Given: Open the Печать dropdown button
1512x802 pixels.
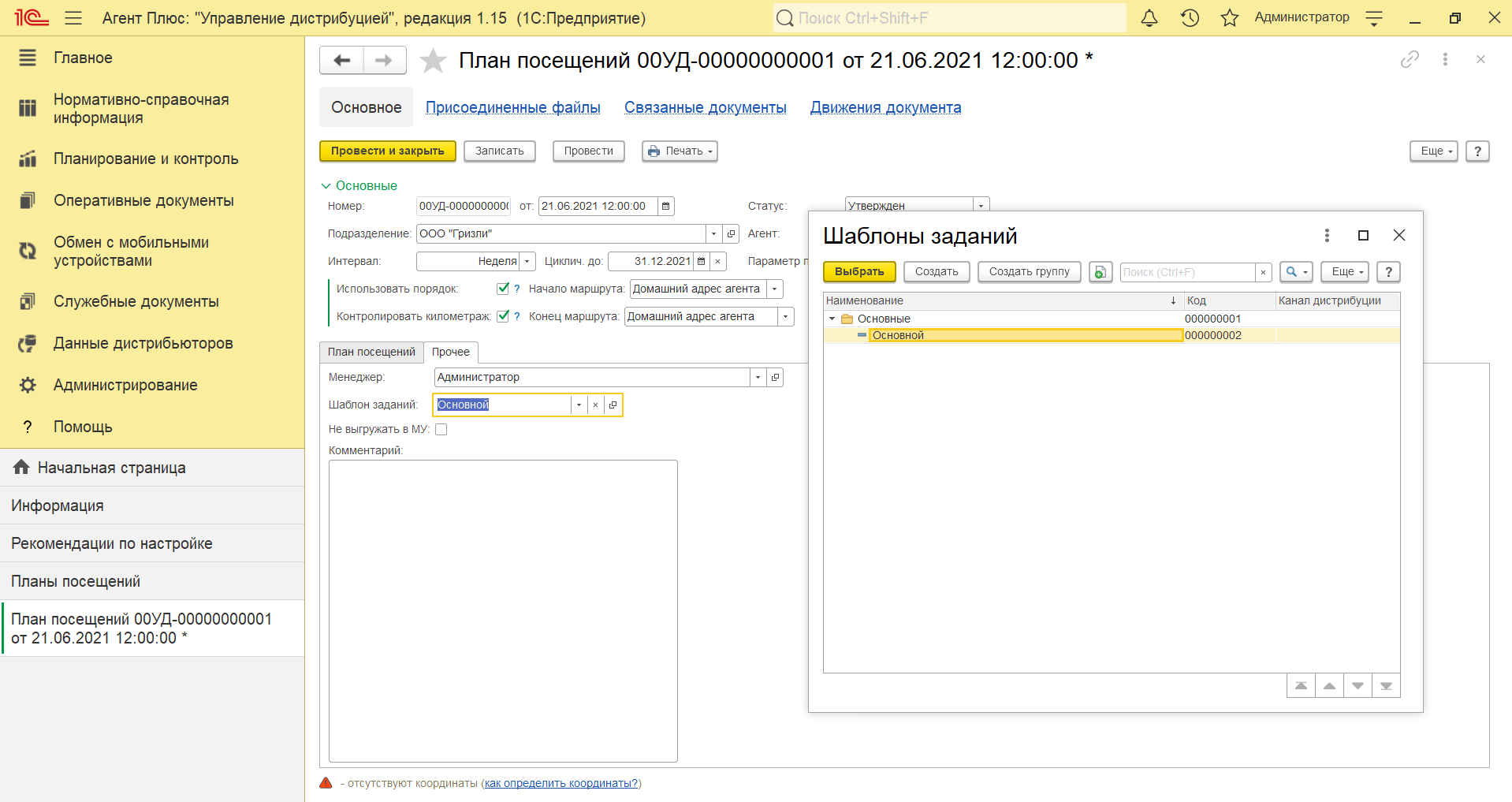Looking at the screenshot, I should click(x=680, y=151).
